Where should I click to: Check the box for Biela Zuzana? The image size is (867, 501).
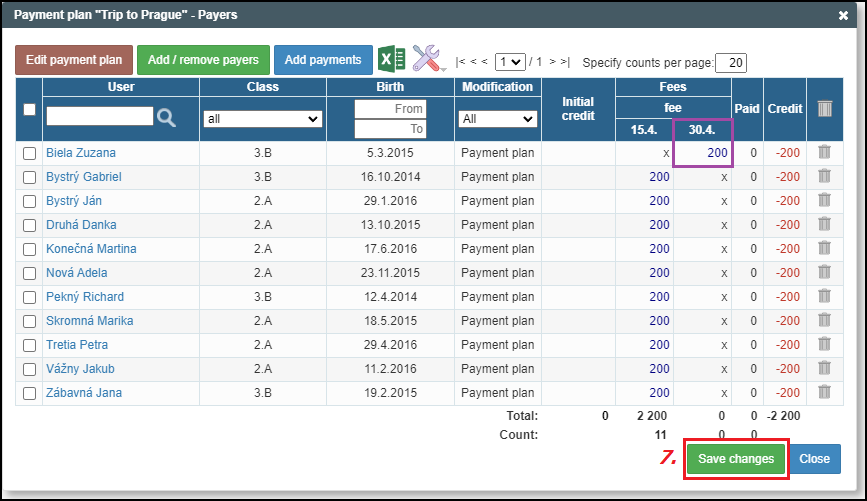point(29,153)
